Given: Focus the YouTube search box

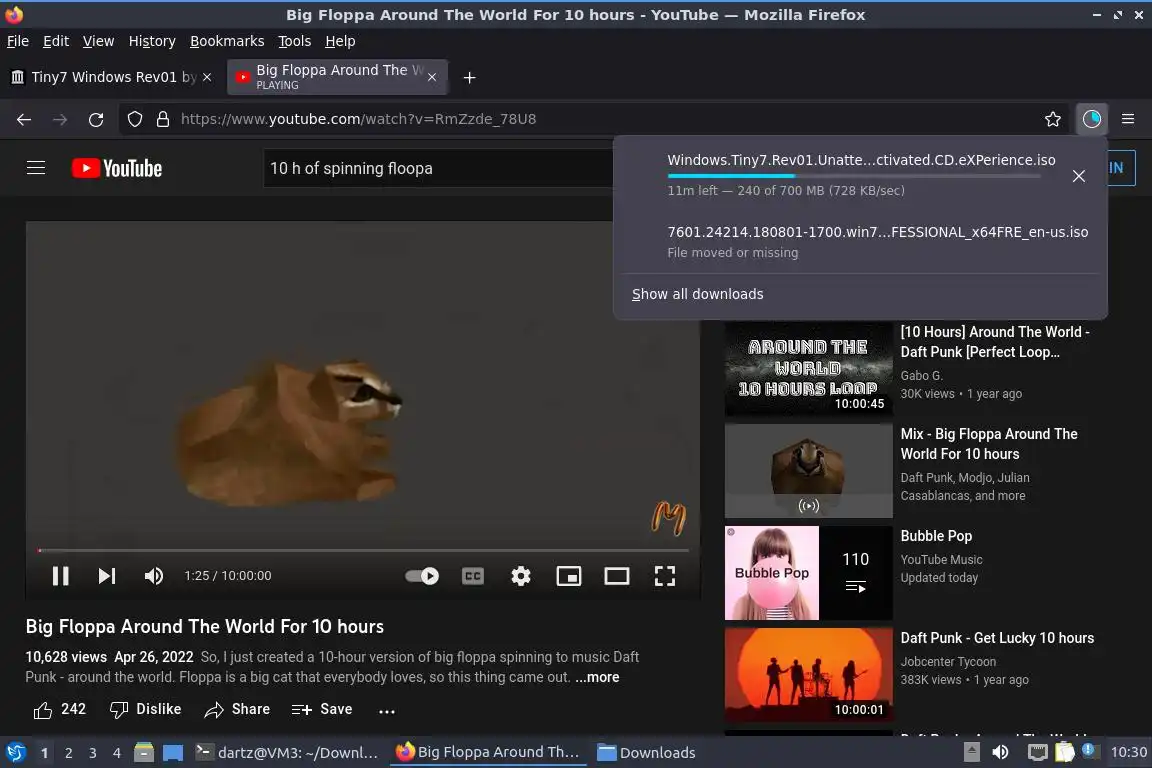Looking at the screenshot, I should [x=438, y=168].
